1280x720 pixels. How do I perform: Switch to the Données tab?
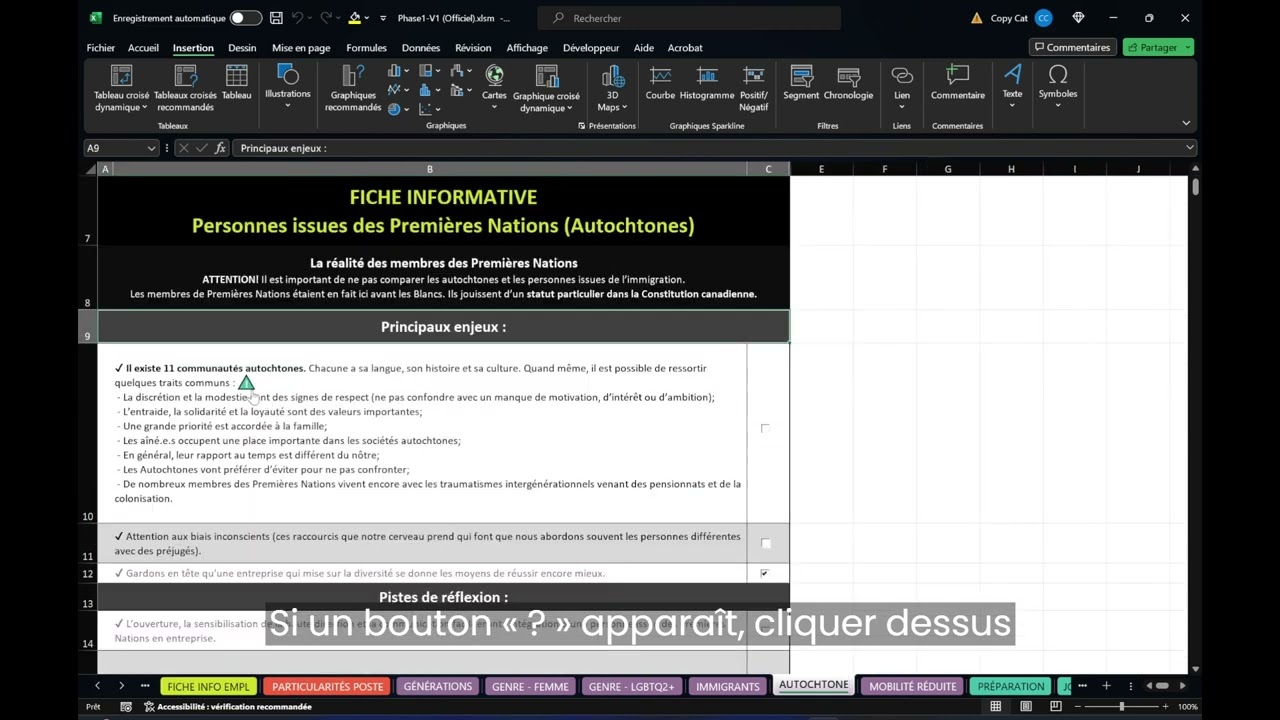point(421,48)
